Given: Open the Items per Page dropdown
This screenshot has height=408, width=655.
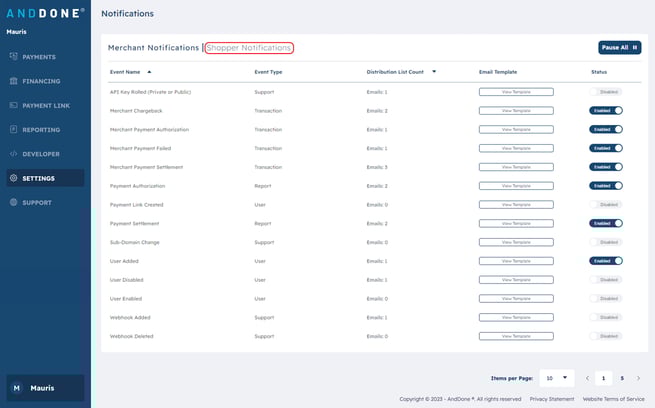Looking at the screenshot, I should coord(556,379).
